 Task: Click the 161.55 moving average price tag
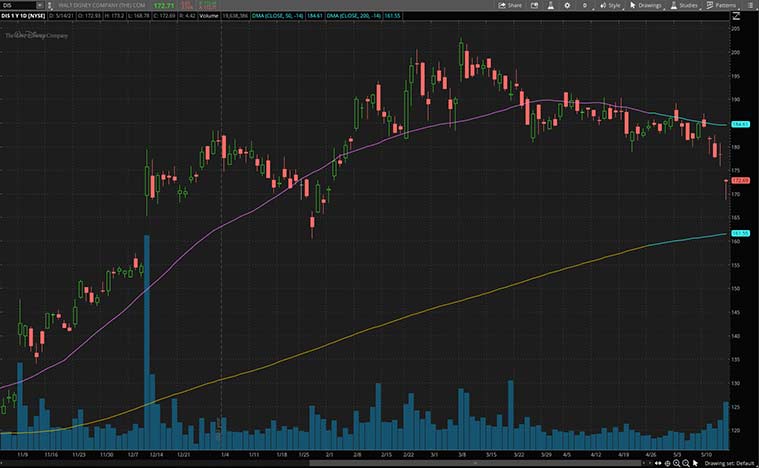point(741,234)
